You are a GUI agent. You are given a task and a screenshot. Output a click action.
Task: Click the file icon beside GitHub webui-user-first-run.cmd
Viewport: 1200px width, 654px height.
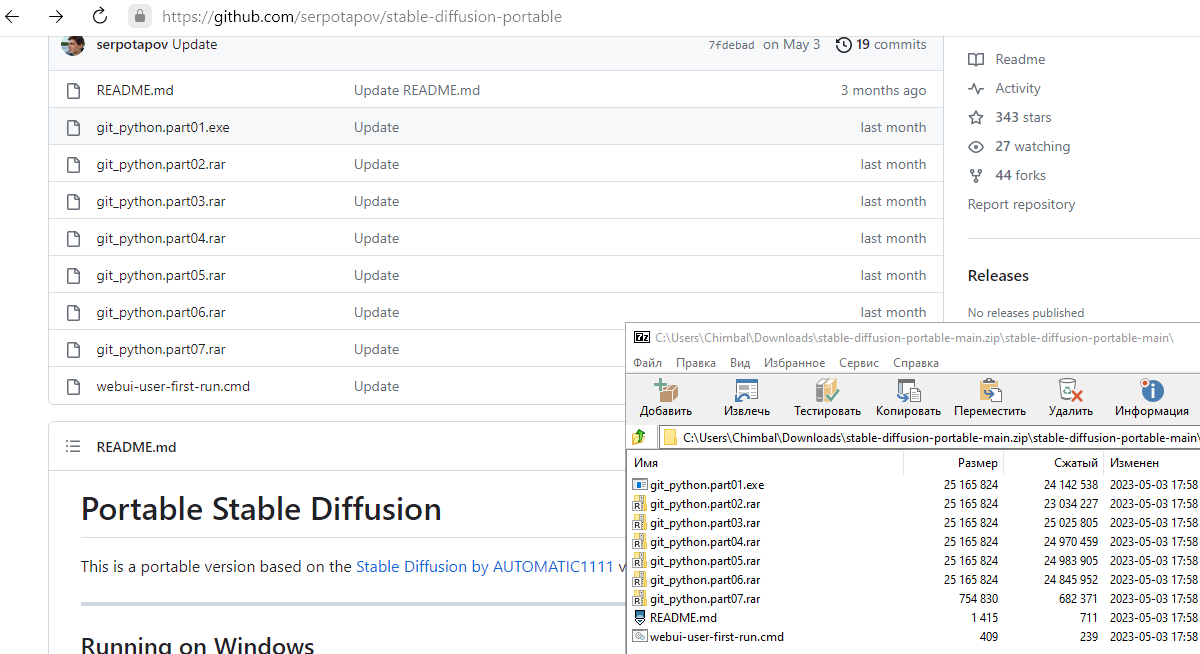click(x=72, y=386)
